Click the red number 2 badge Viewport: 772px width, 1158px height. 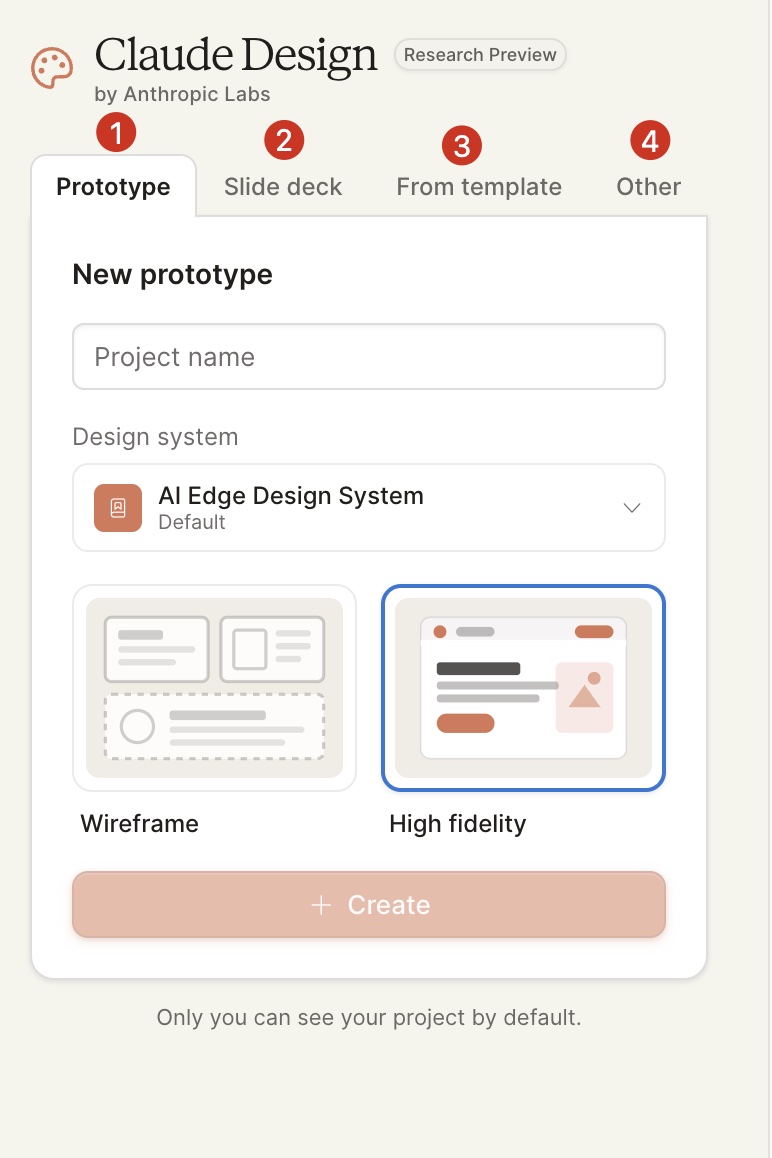click(x=284, y=140)
